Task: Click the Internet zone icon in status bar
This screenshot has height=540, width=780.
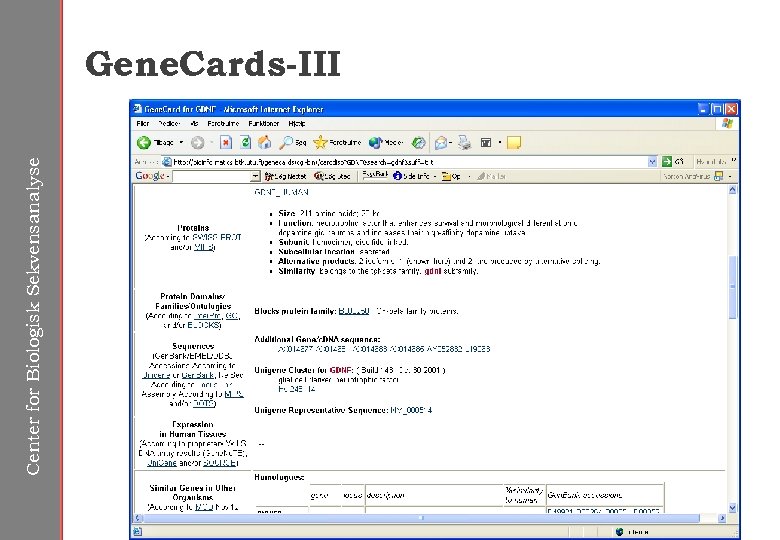Action: [x=619, y=532]
